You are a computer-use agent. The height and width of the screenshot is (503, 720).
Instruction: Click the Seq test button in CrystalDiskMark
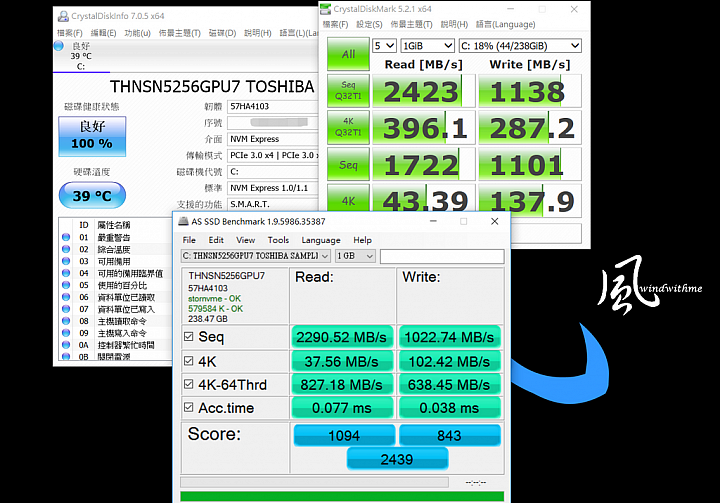tap(348, 164)
